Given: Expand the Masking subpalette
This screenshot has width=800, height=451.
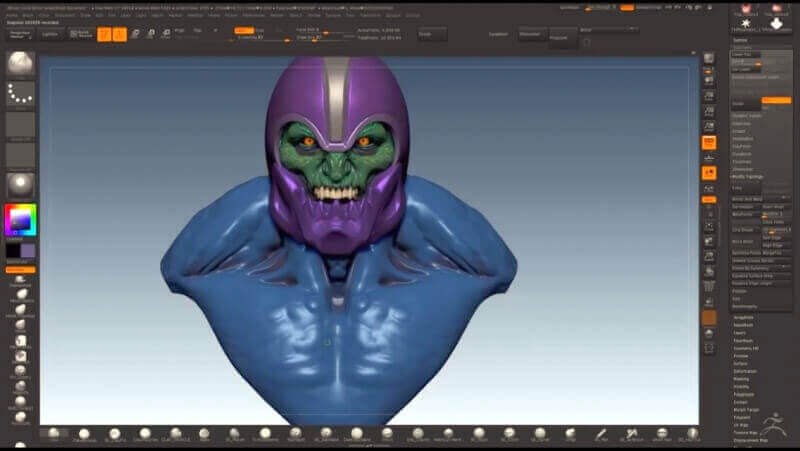Looking at the screenshot, I should [741, 379].
